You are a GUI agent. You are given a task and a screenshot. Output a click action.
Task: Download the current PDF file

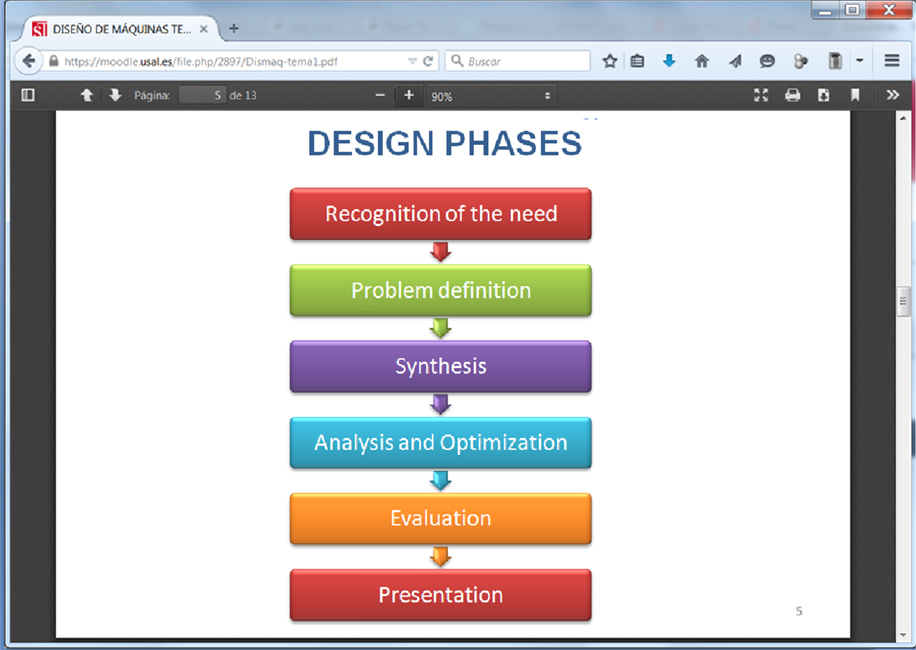tap(822, 95)
